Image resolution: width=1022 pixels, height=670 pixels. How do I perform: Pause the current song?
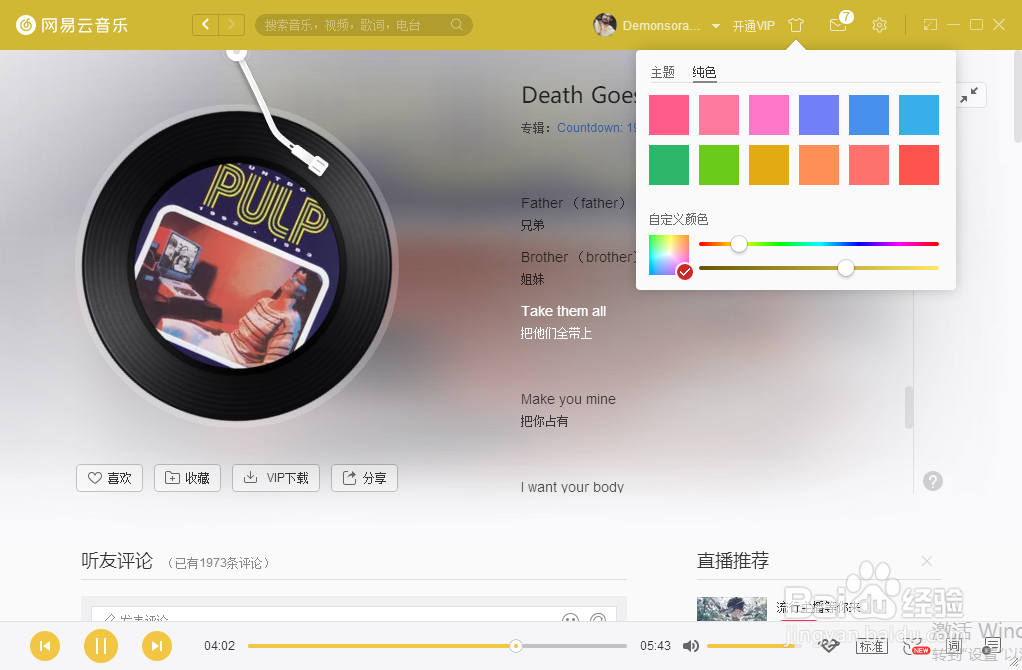101,646
